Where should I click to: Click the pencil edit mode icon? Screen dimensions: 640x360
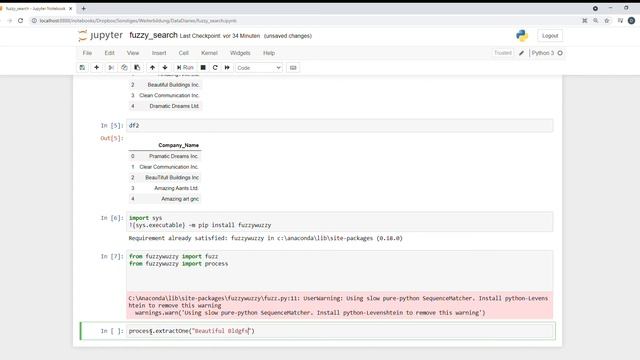point(521,53)
